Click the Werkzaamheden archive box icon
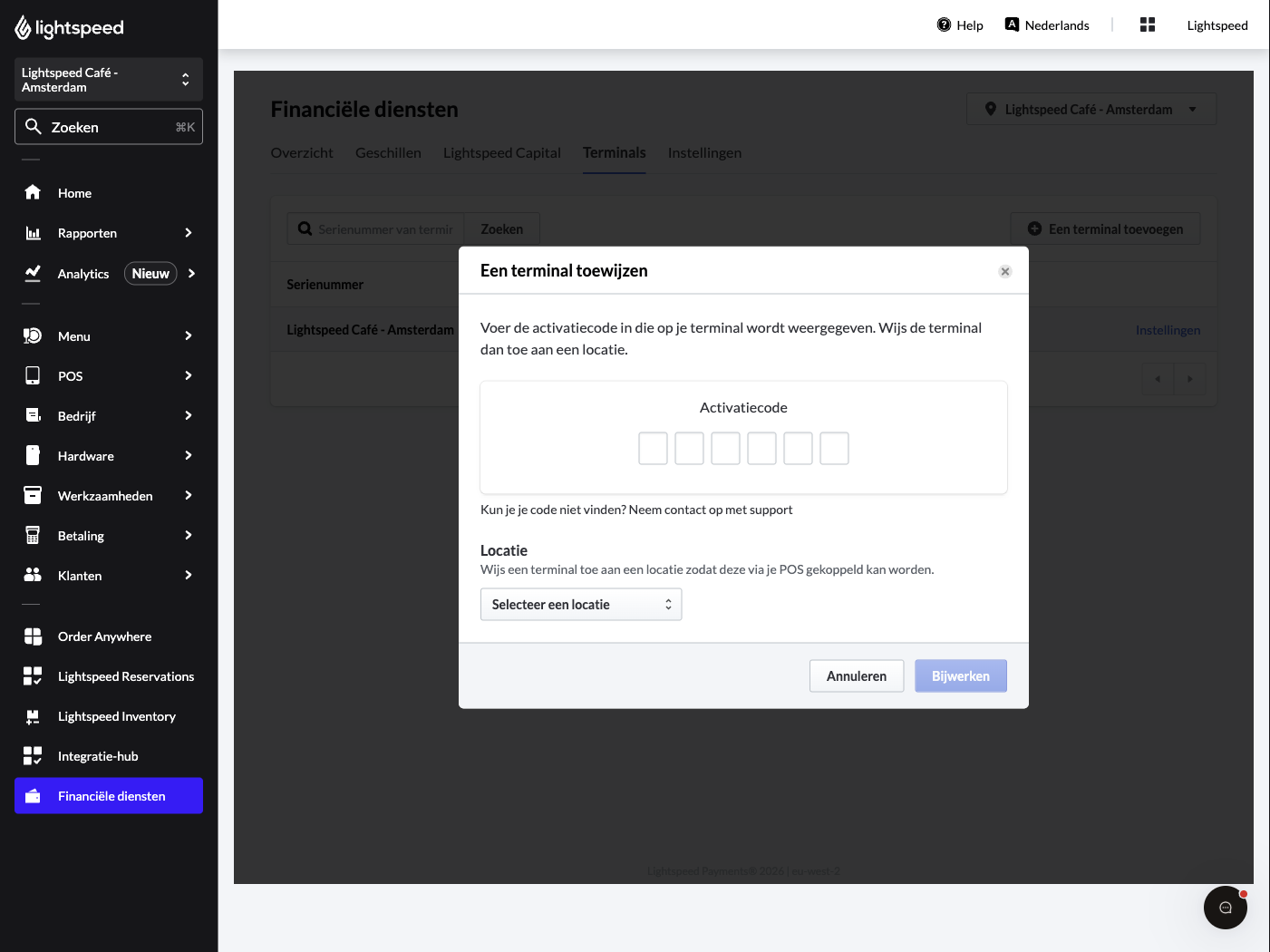 coord(33,495)
